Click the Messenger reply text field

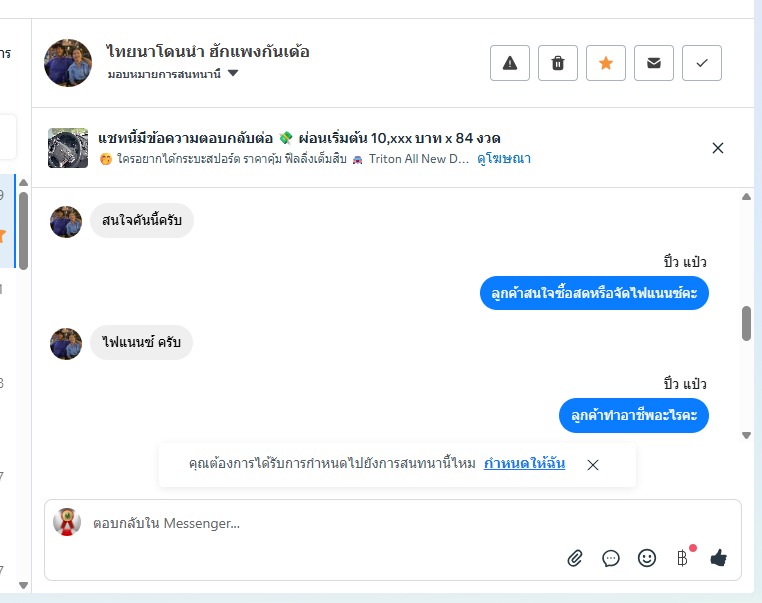320,523
